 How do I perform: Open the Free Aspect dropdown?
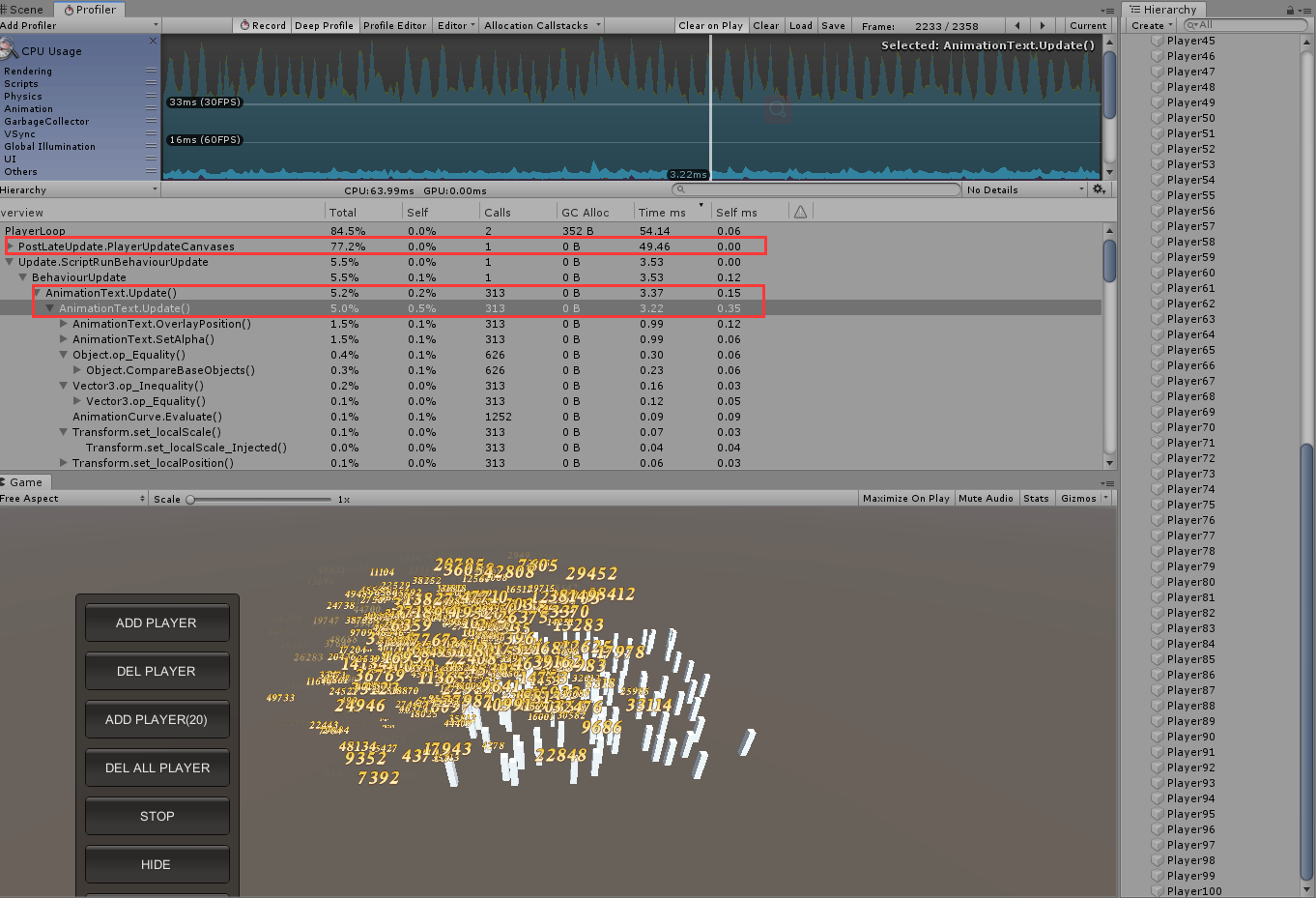click(x=73, y=499)
